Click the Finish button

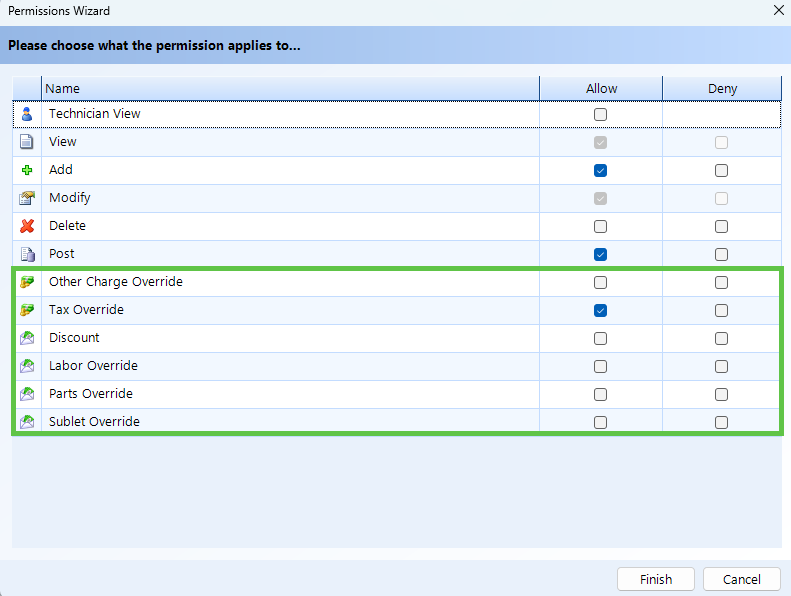pyautogui.click(x=656, y=579)
